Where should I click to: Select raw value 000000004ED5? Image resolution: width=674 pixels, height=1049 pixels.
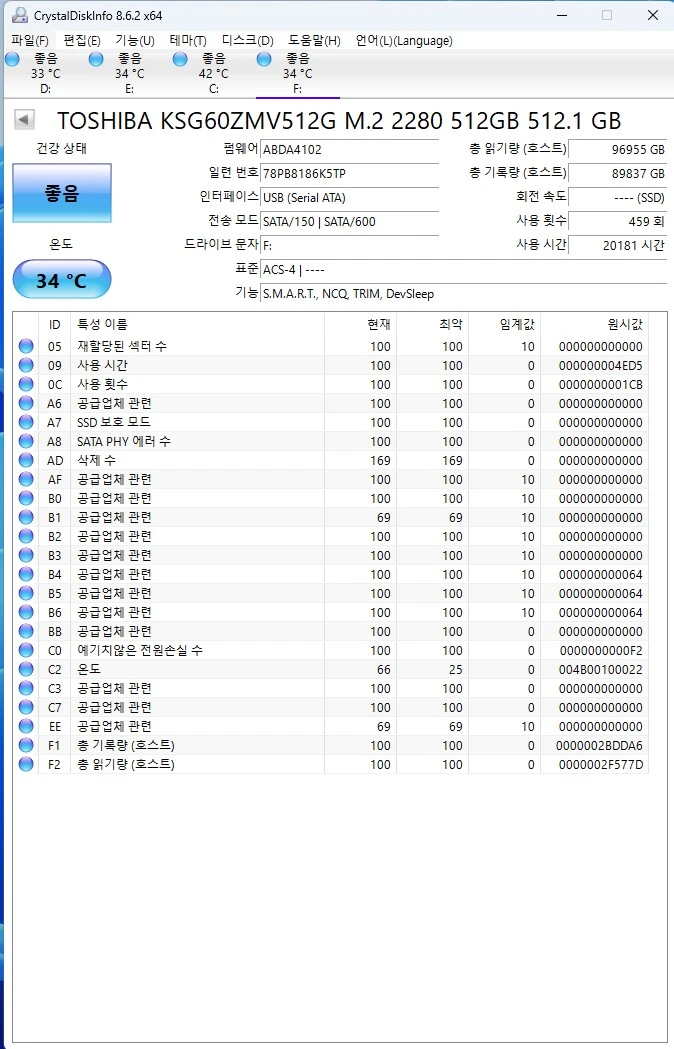(600, 366)
